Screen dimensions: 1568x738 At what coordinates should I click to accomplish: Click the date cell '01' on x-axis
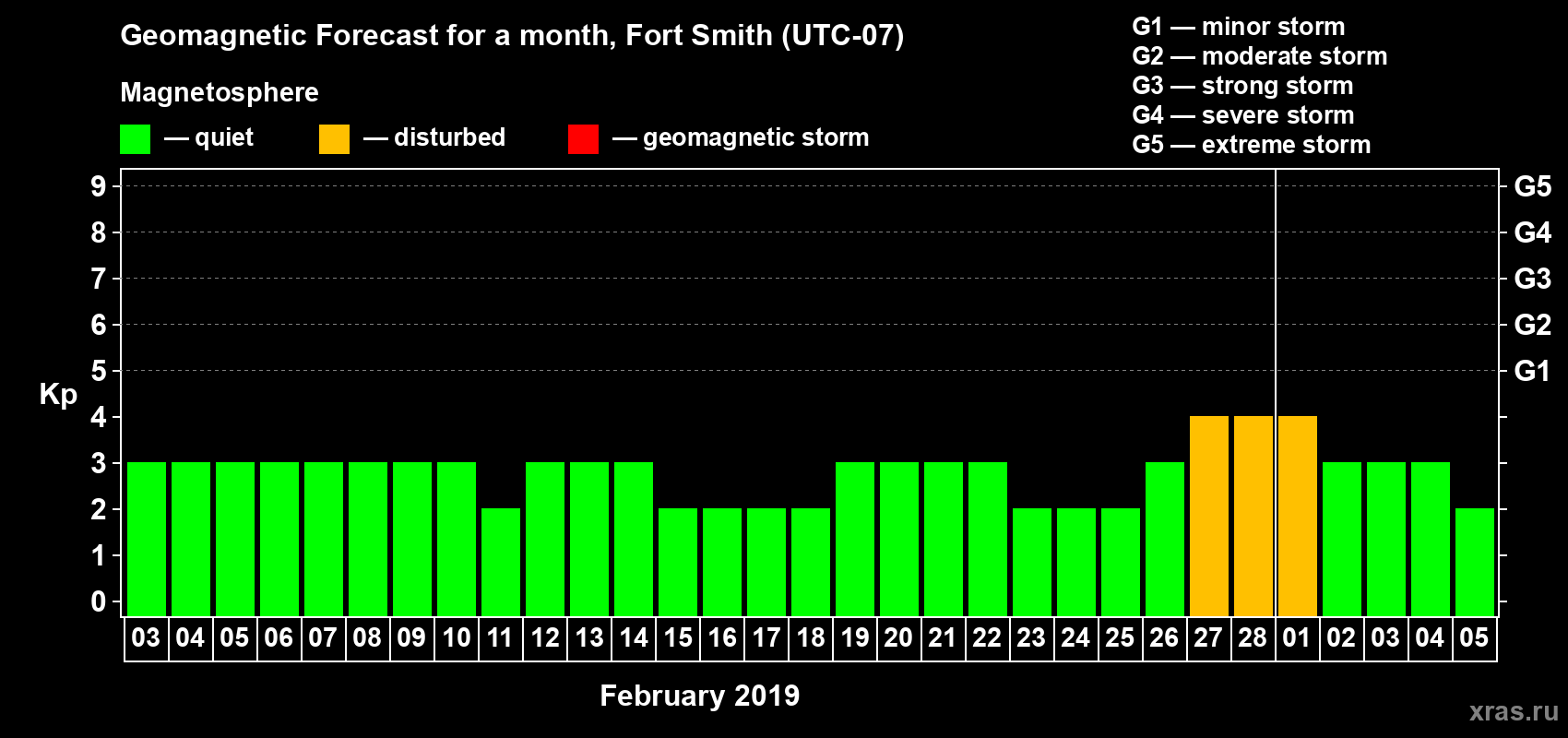pyautogui.click(x=1298, y=638)
